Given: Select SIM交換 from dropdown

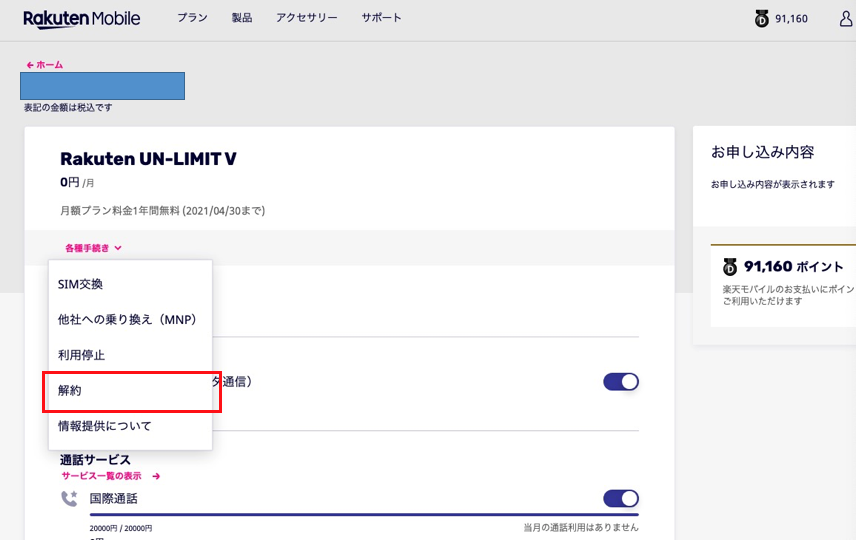Looking at the screenshot, I should (x=130, y=284).
